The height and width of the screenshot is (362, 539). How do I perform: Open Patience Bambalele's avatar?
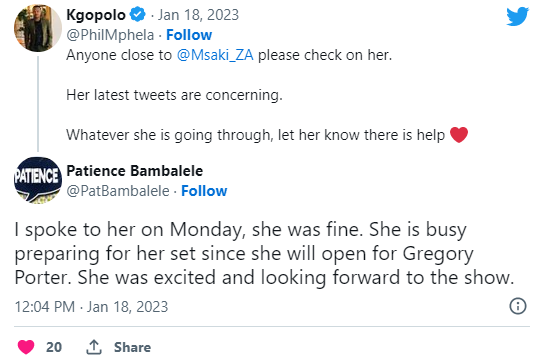tap(38, 180)
